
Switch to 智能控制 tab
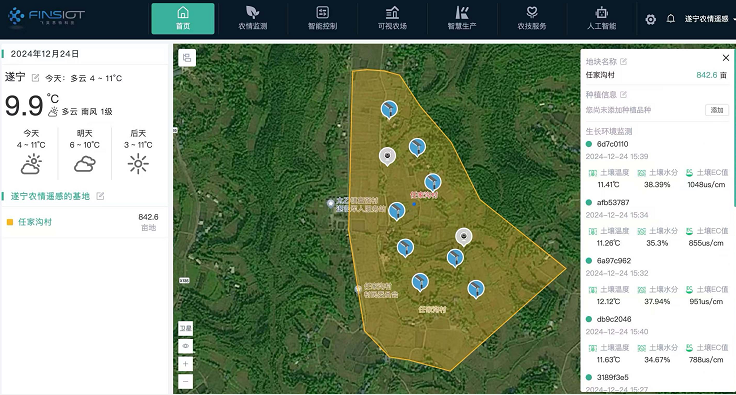coord(322,18)
